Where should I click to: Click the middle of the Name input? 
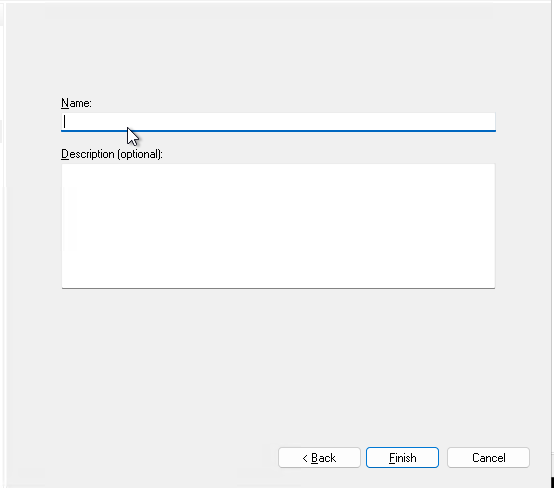point(278,122)
